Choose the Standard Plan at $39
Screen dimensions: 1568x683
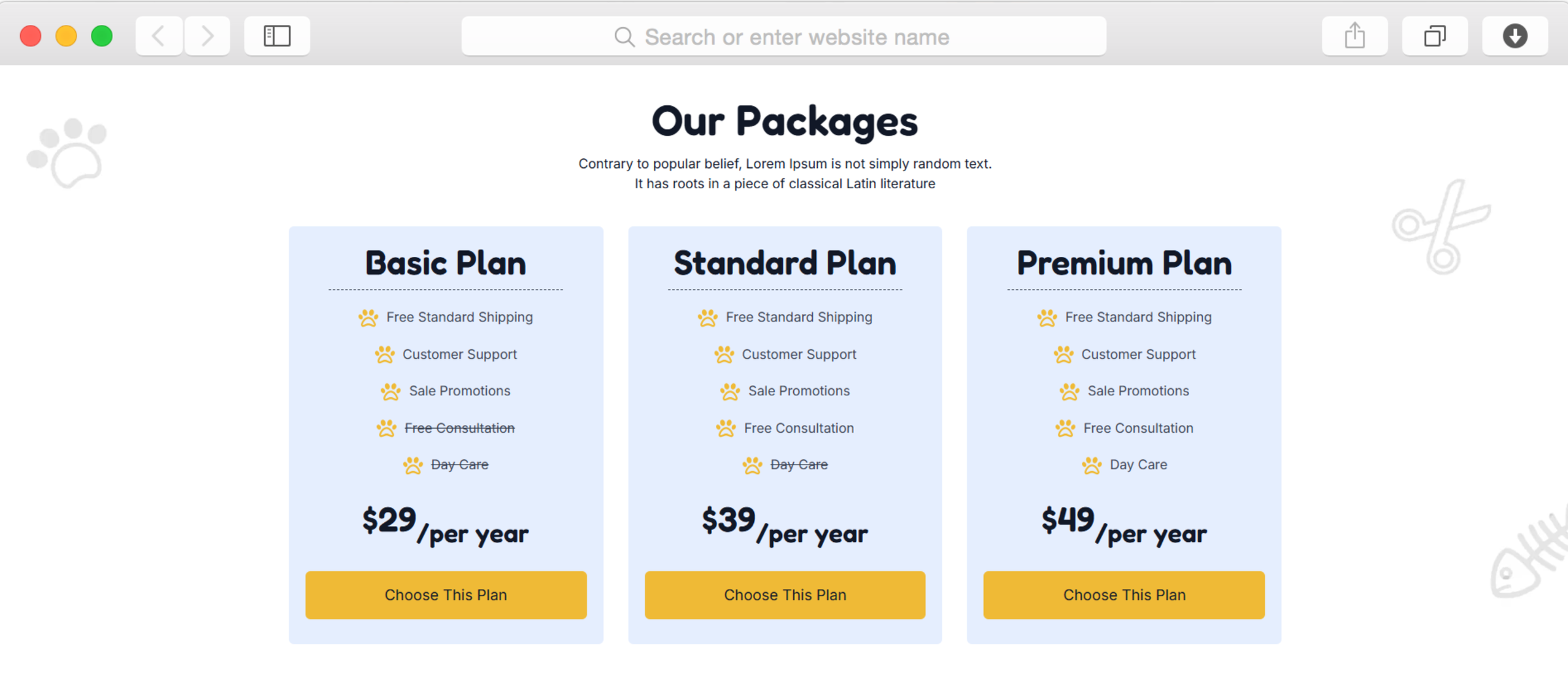click(785, 595)
